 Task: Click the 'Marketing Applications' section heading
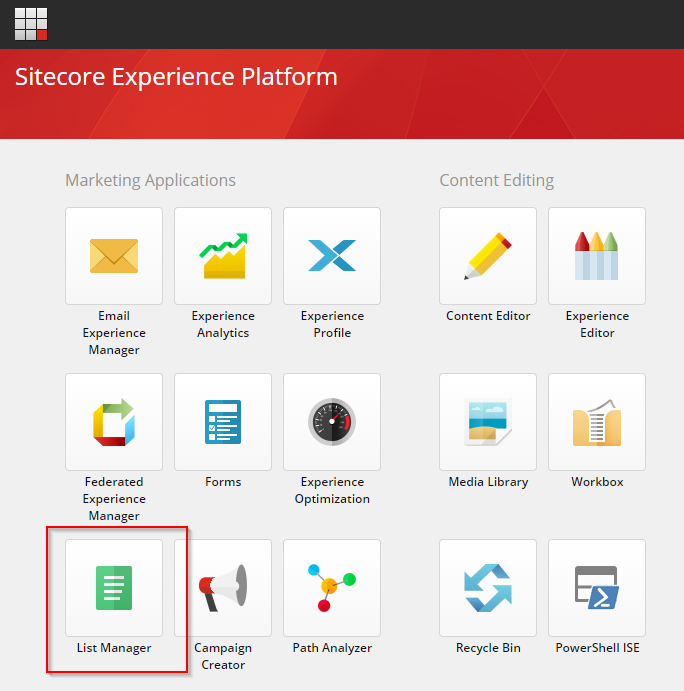point(150,180)
